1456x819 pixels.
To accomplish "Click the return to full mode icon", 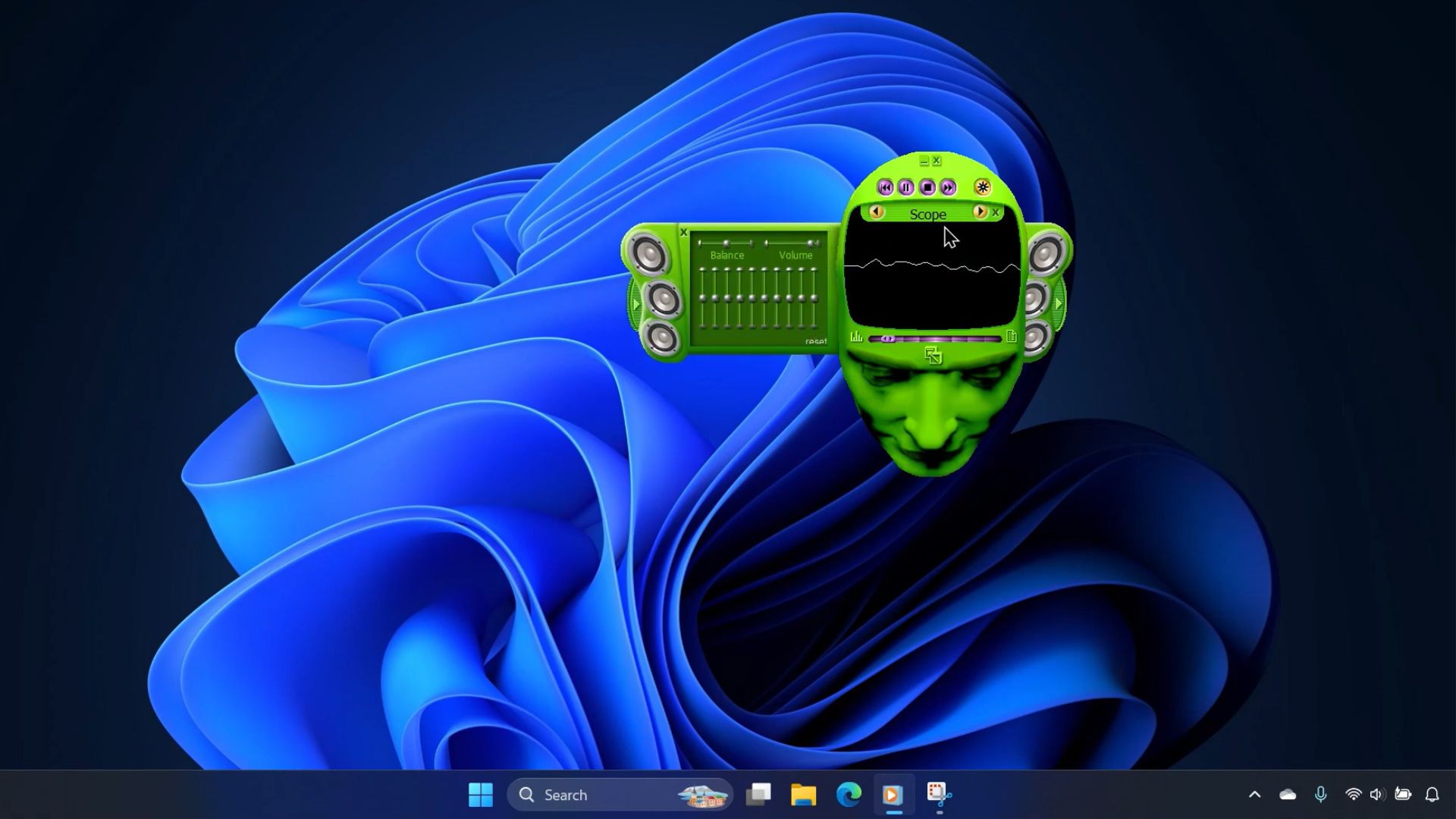I will (x=934, y=356).
